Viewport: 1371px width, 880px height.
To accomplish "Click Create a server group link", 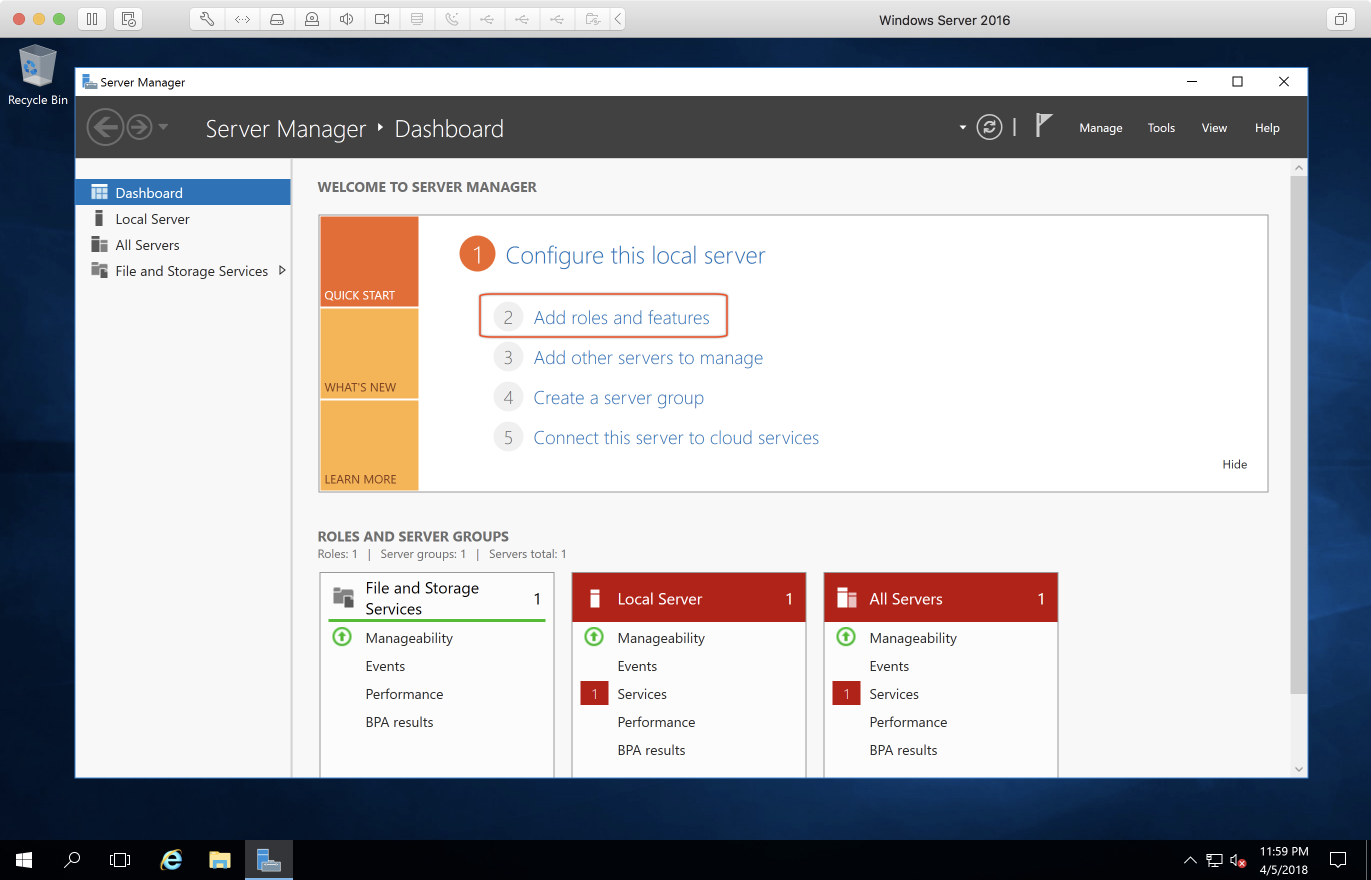I will click(618, 397).
